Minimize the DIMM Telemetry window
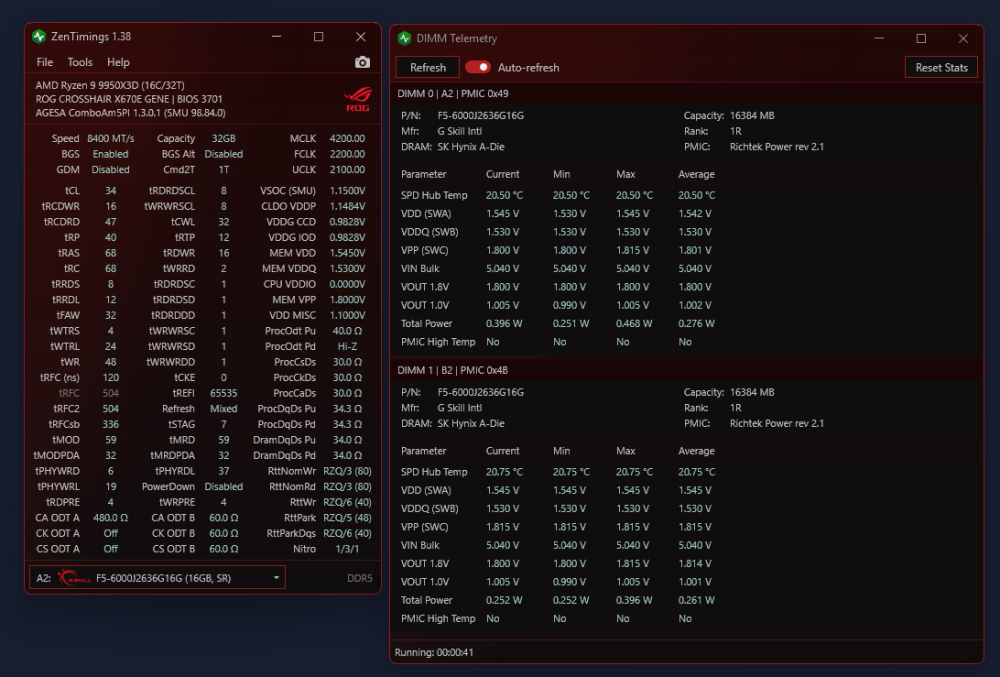The image size is (1000, 677). click(879, 38)
